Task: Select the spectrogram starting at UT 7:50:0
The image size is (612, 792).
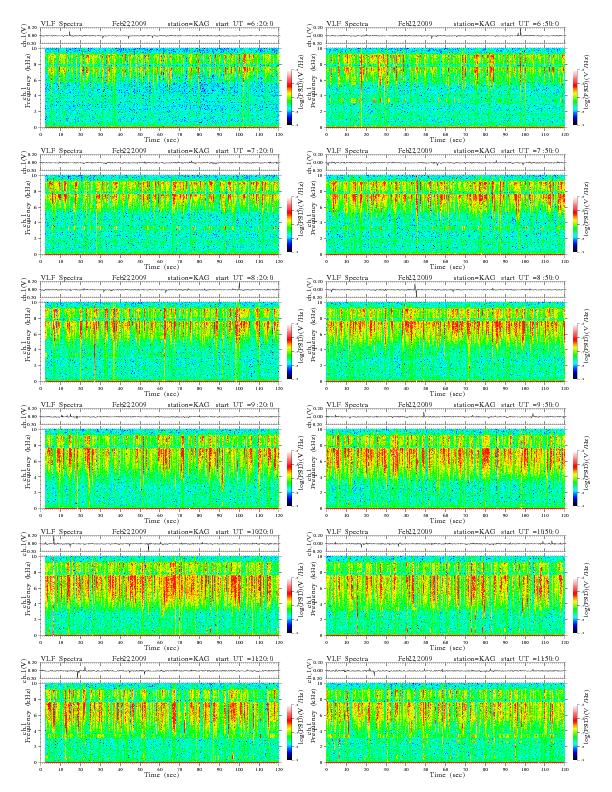Action: pos(445,215)
